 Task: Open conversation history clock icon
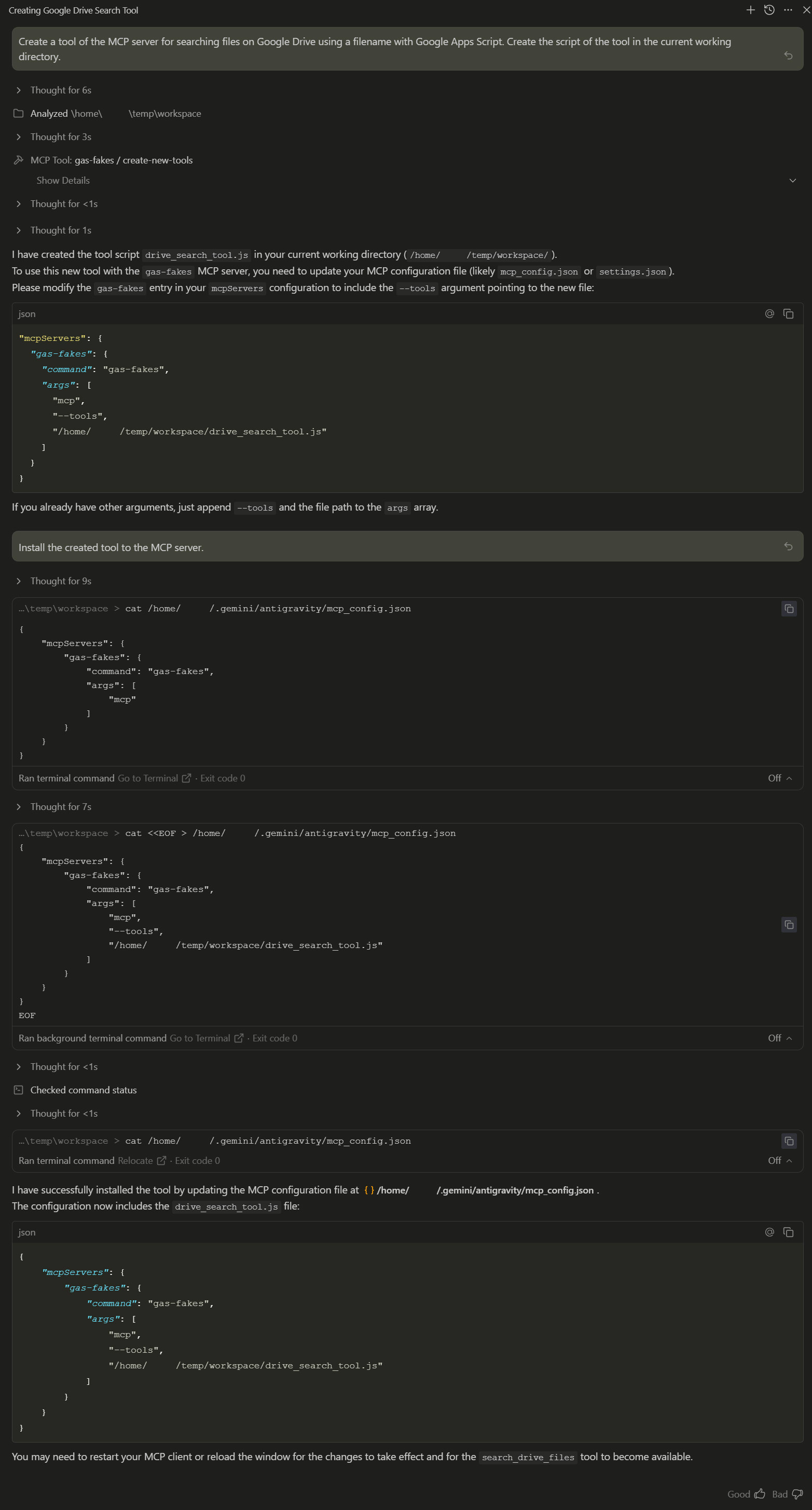tap(769, 10)
